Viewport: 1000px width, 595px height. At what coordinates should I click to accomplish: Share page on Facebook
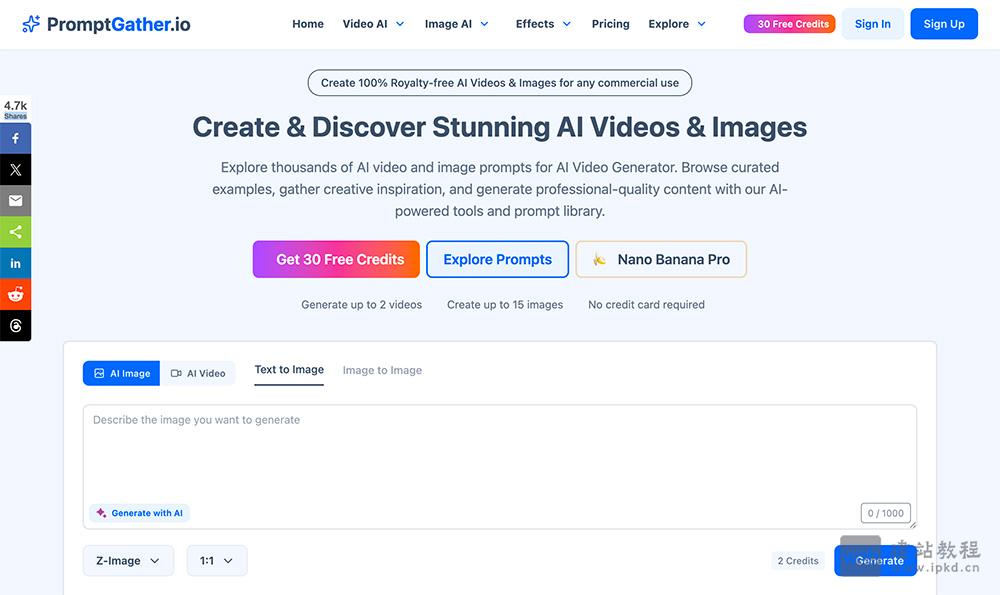(15, 139)
